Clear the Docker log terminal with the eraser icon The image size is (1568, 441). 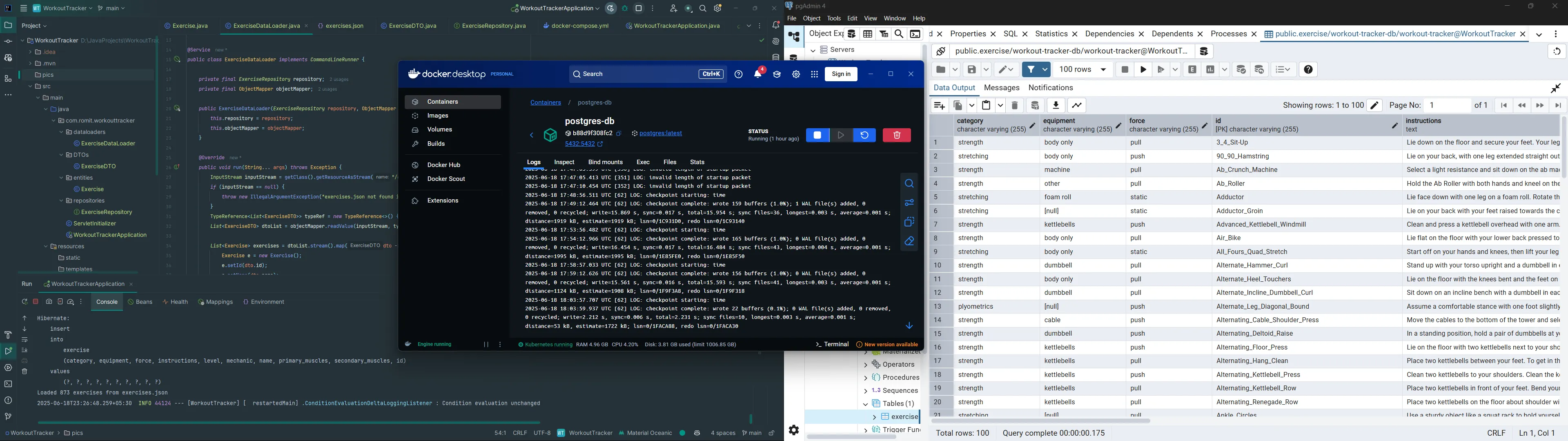909,241
